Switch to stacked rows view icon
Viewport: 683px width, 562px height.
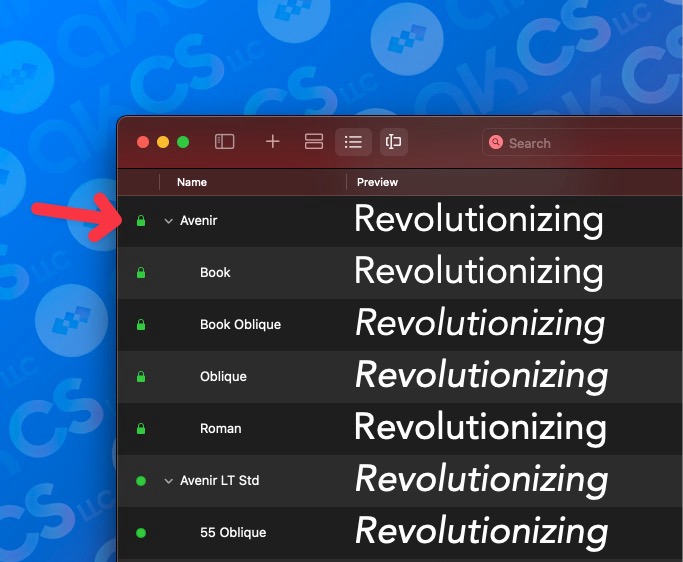(314, 142)
